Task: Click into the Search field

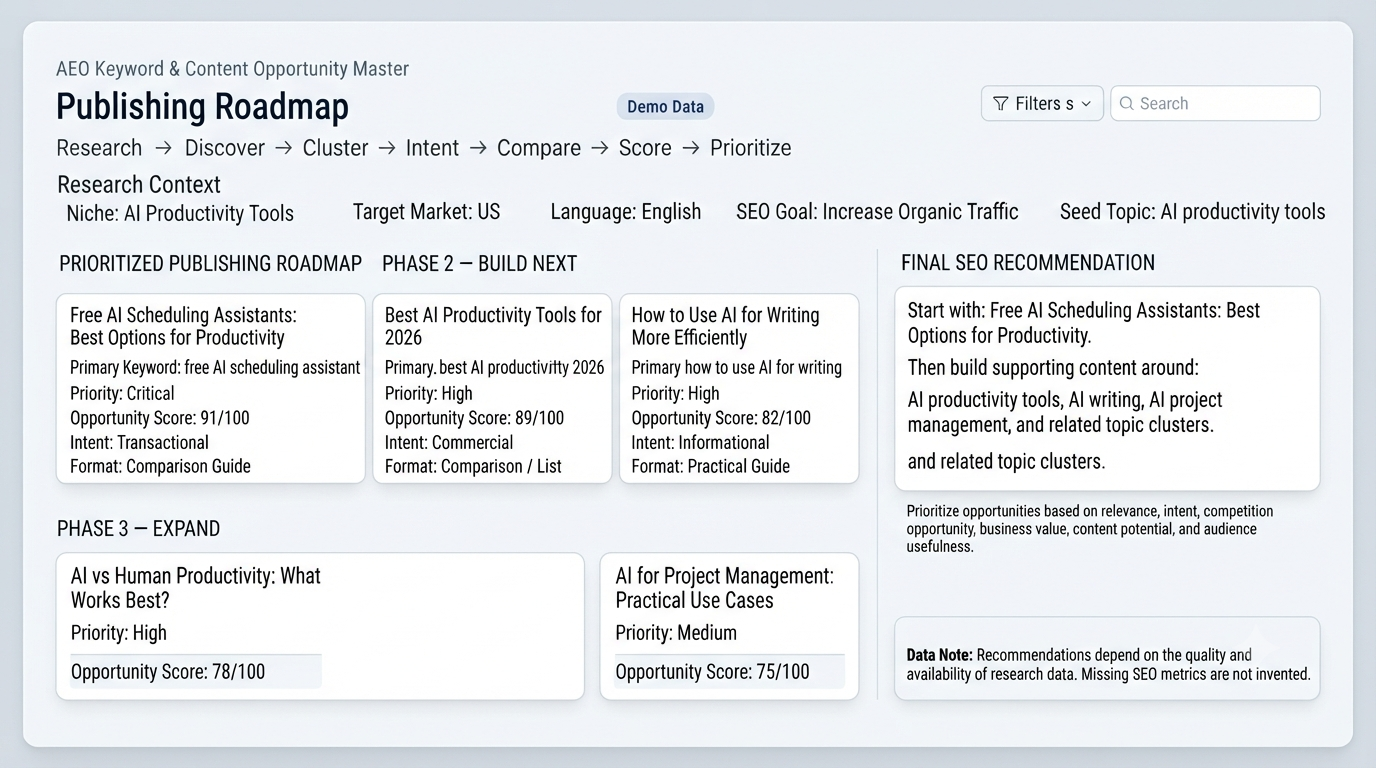Action: coord(1215,103)
